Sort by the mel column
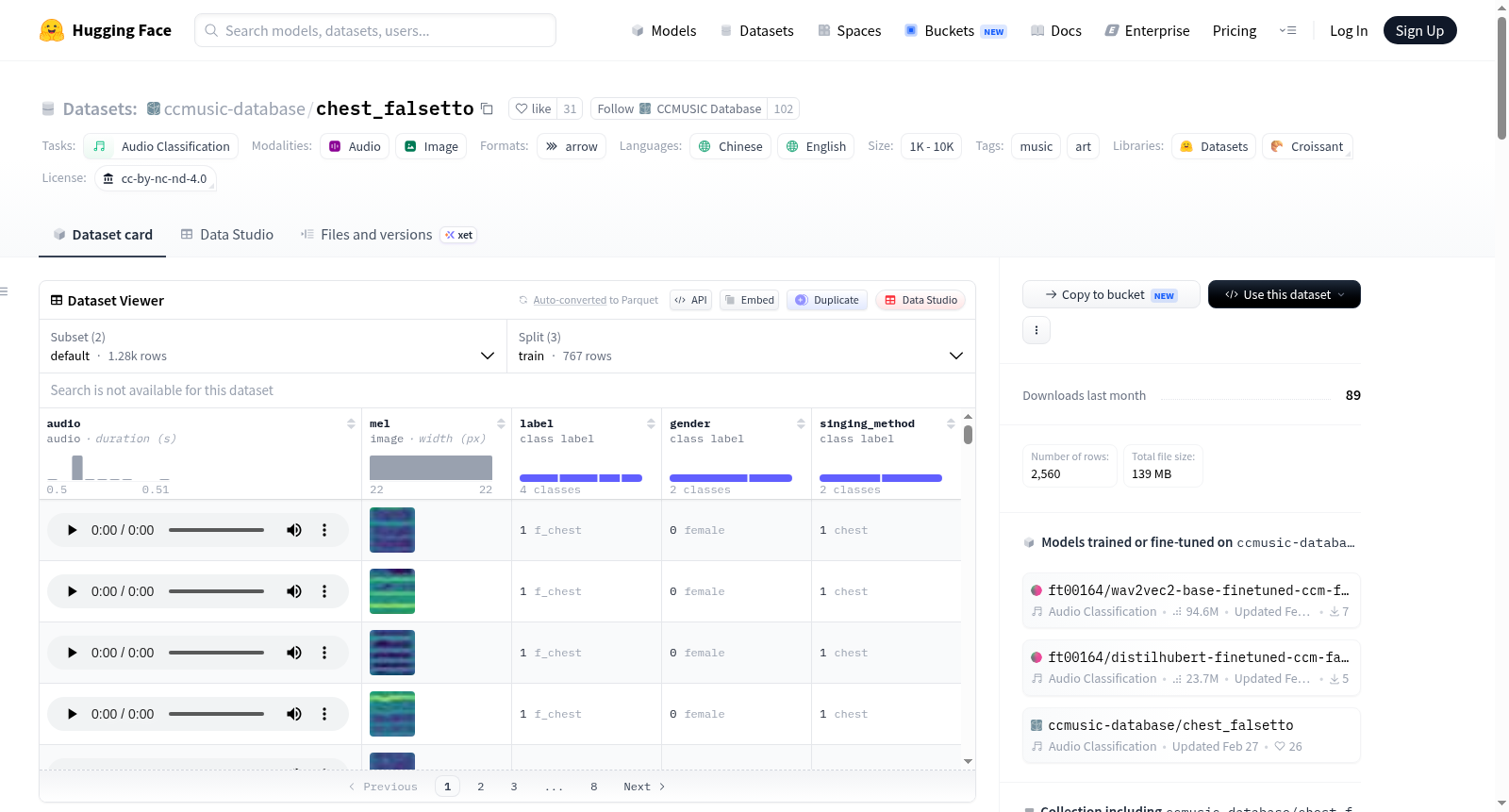Screen dimensions: 1509x812 [501, 423]
